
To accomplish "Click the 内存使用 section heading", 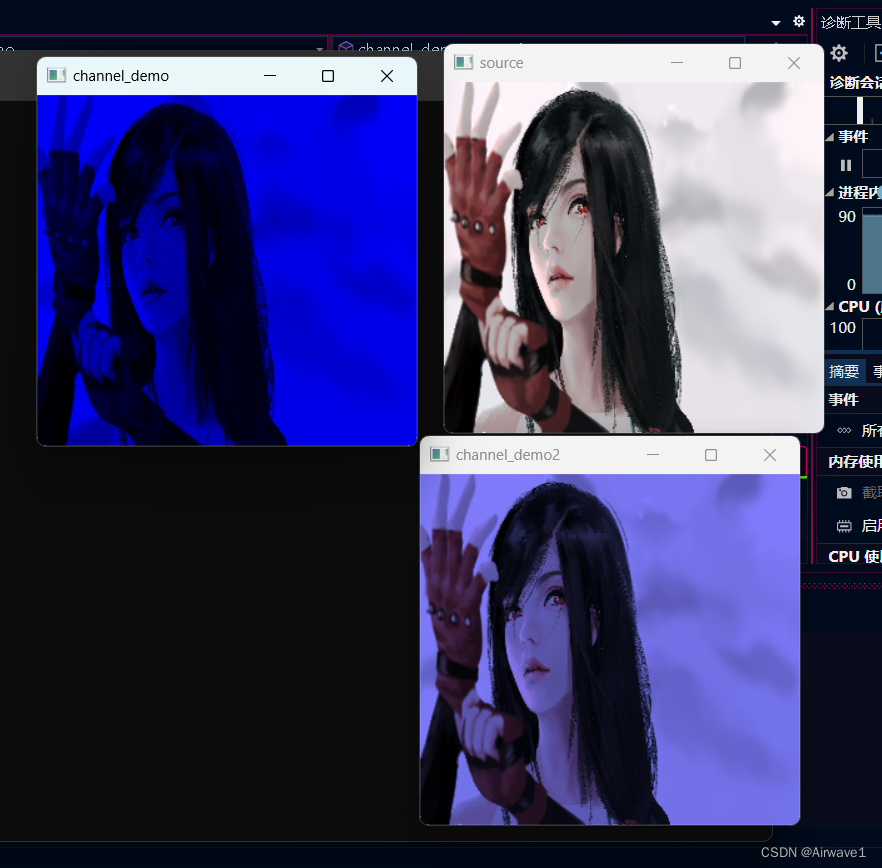I will pos(854,462).
